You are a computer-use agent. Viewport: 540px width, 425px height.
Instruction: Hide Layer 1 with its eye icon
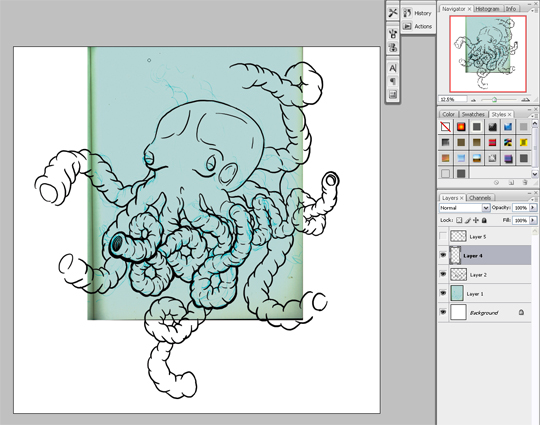443,293
